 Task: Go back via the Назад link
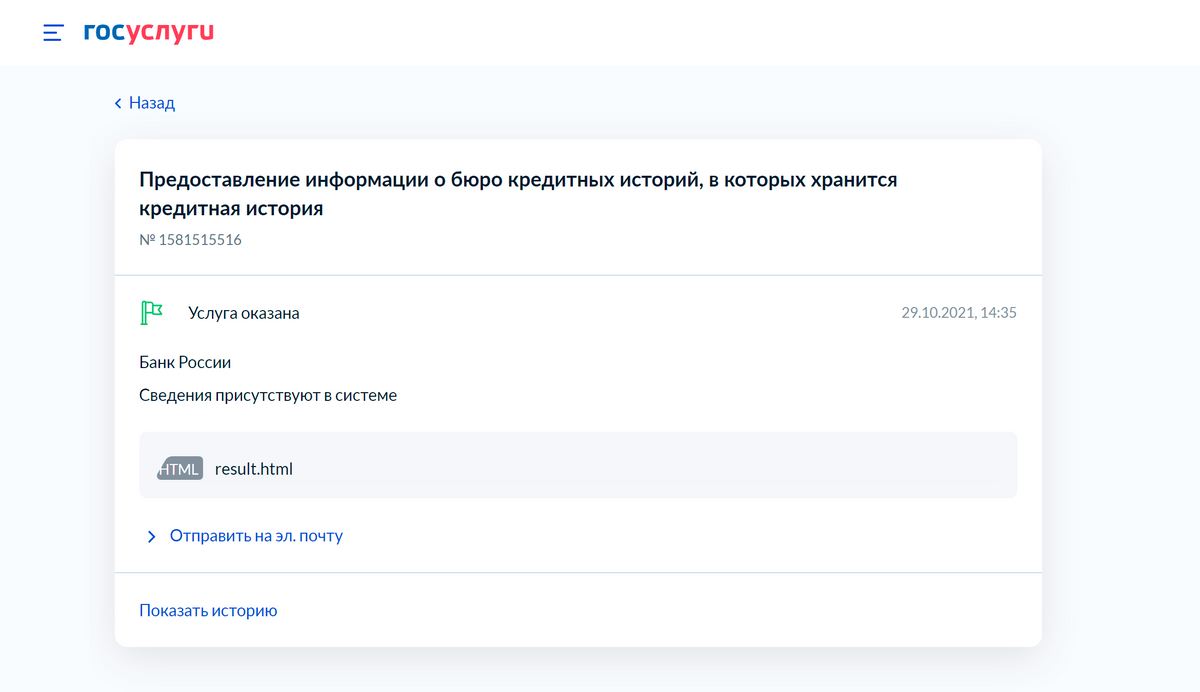(152, 103)
